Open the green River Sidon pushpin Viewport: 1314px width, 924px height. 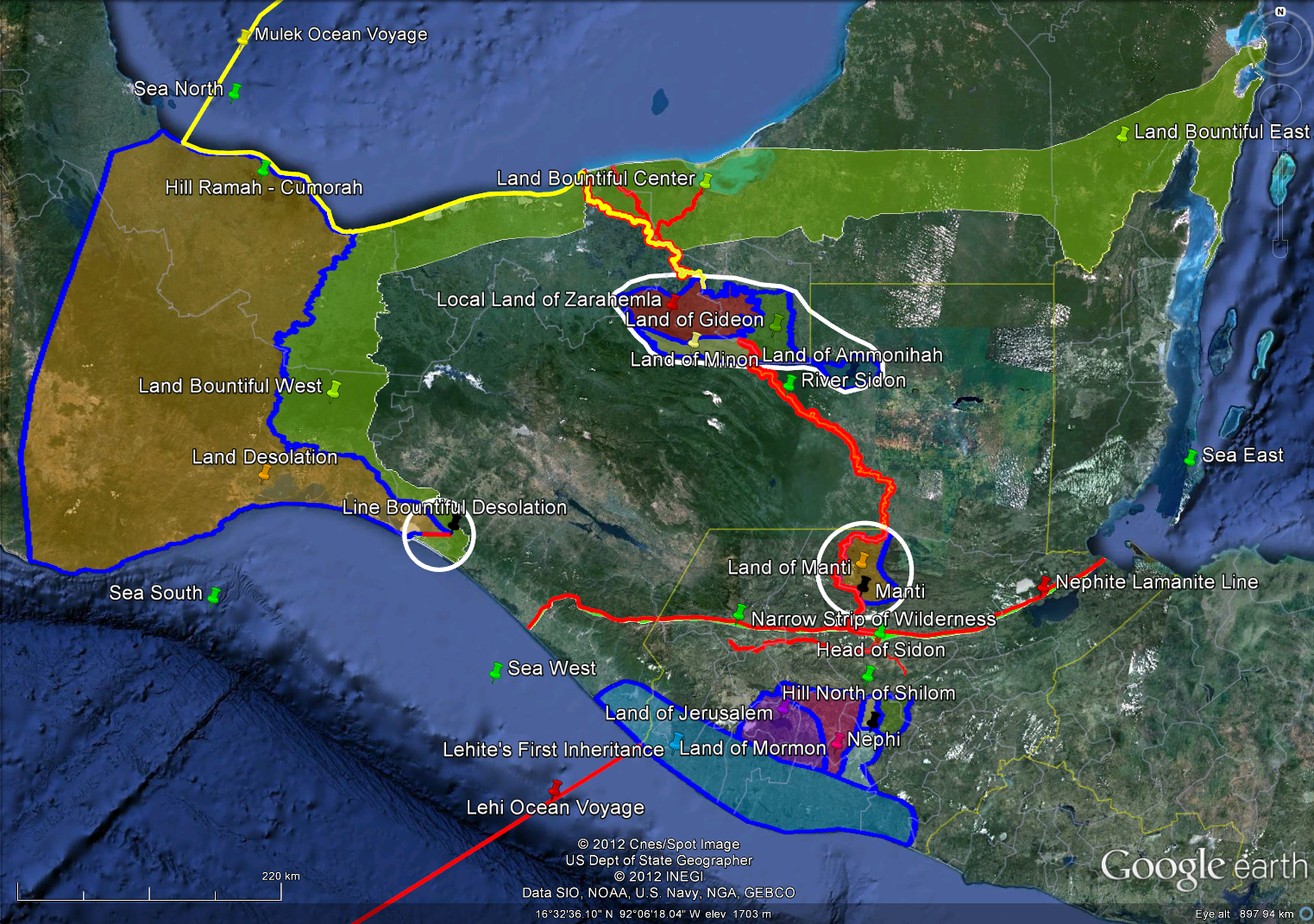[789, 382]
